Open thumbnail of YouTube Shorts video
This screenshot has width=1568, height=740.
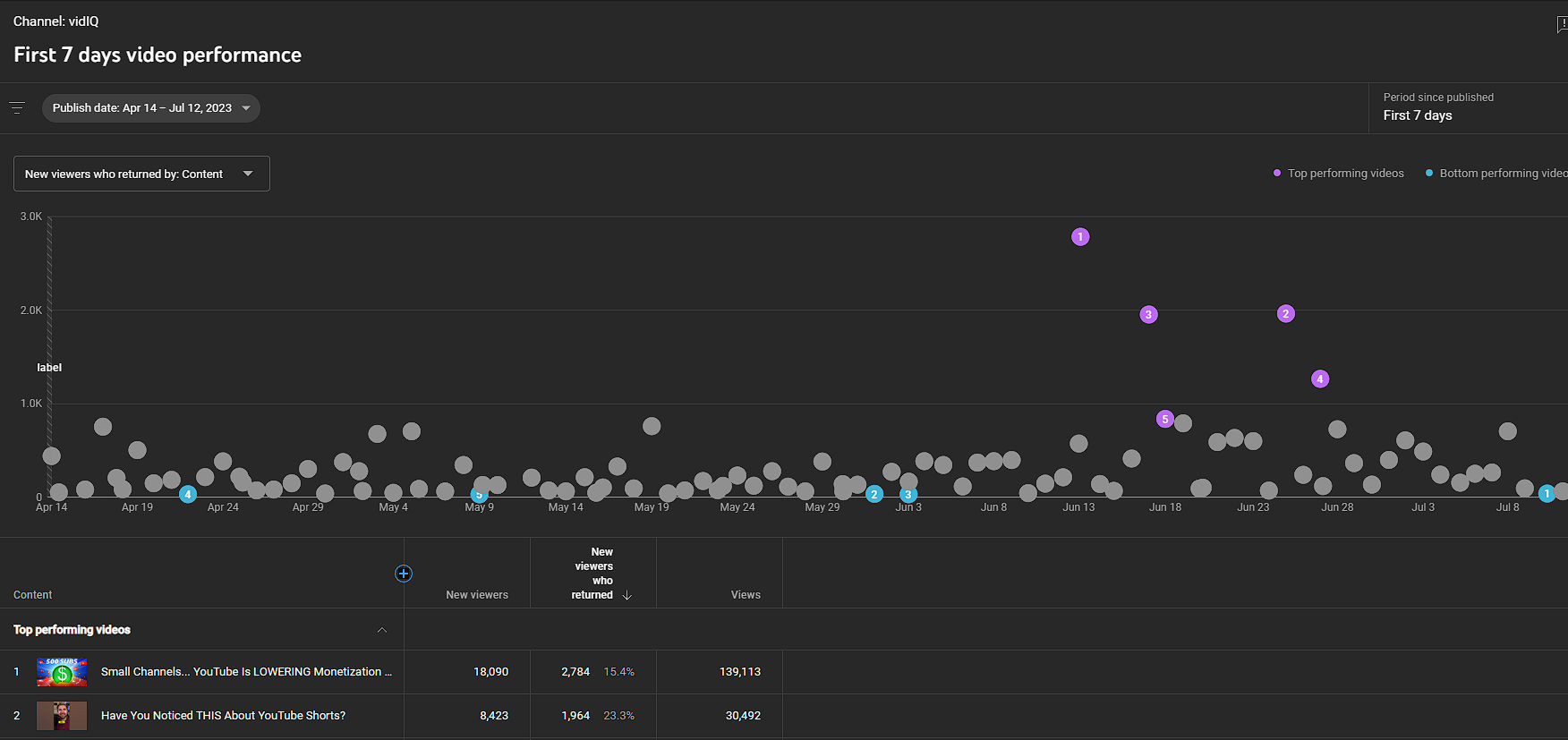(x=62, y=716)
